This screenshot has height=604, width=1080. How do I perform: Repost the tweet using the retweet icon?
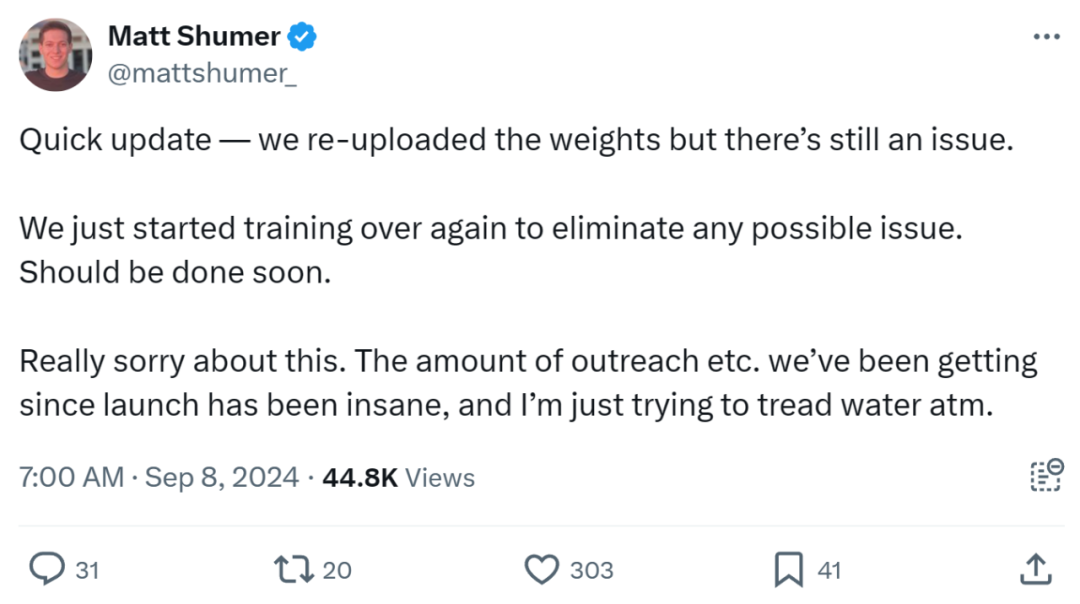pos(292,570)
